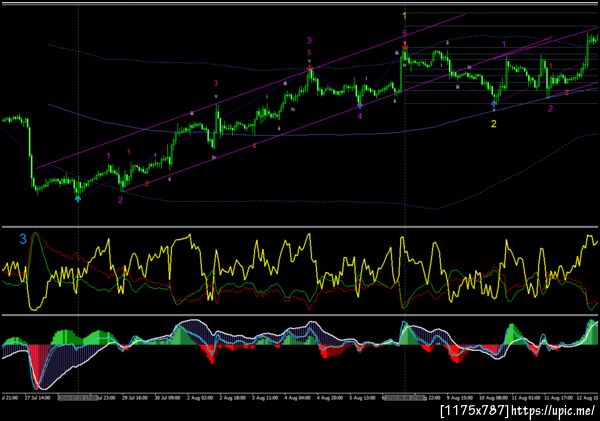This screenshot has width=600, height=421.
Task: Click the 27 Jul 14:00 time label
Action: (x=38, y=398)
